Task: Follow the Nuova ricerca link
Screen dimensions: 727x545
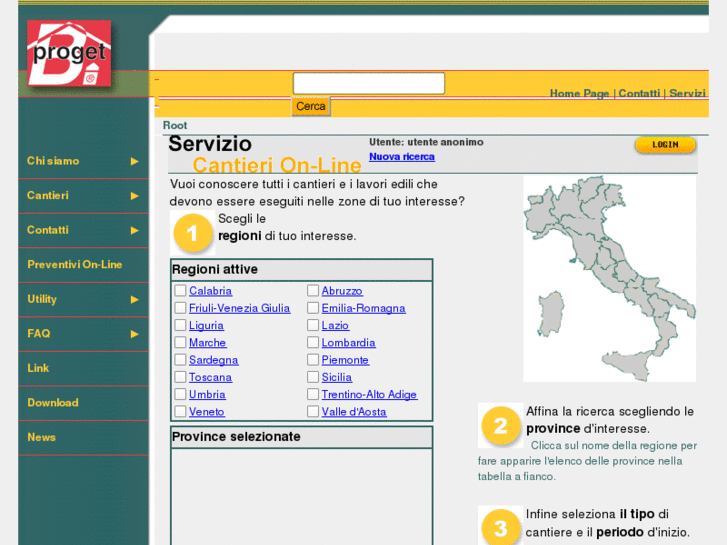Action: pyautogui.click(x=402, y=157)
